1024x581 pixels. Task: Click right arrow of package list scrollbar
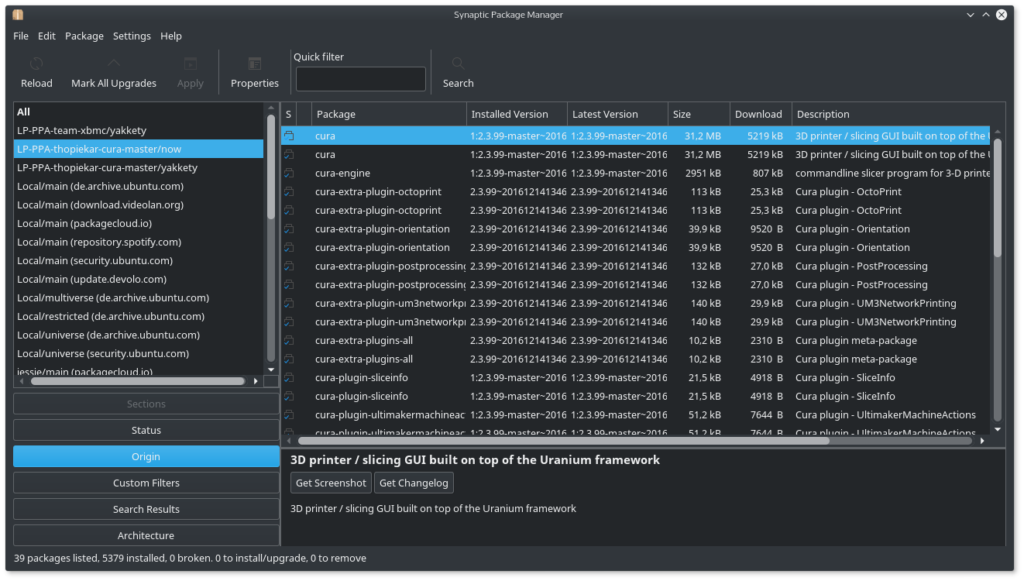(982, 441)
